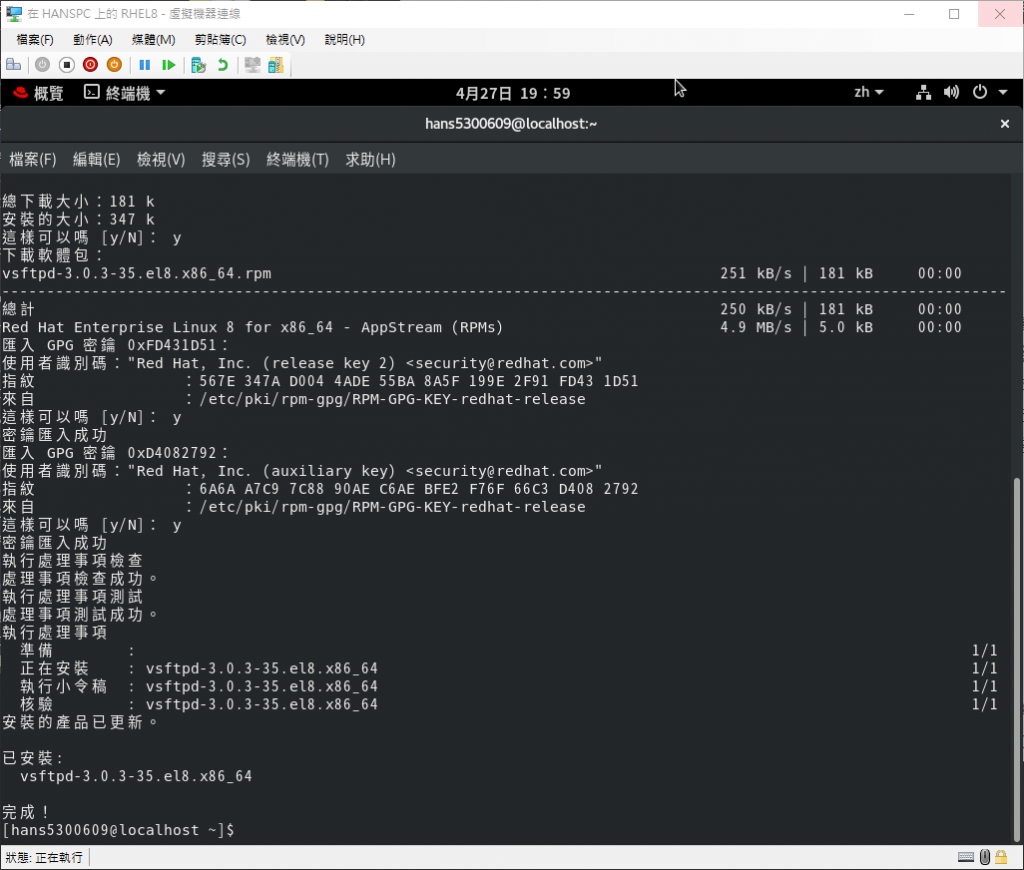The height and width of the screenshot is (870, 1024).
Task: Expand the 終端機 application menu
Action: coord(125,93)
